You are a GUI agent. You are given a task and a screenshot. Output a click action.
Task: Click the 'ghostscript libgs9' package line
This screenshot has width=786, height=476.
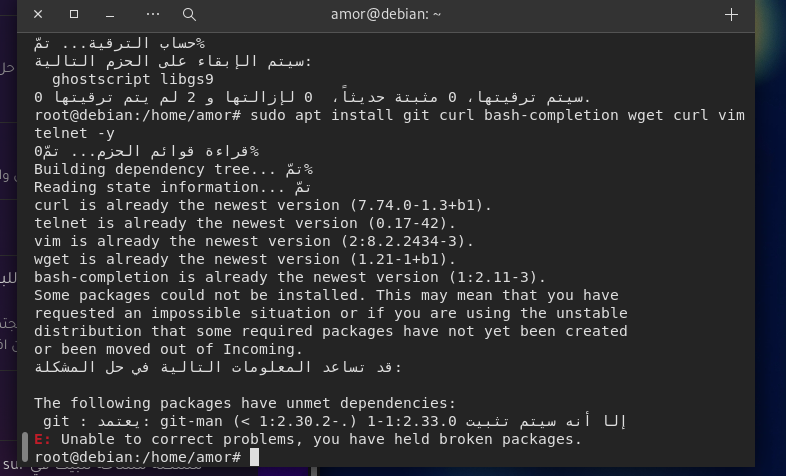click(x=132, y=79)
